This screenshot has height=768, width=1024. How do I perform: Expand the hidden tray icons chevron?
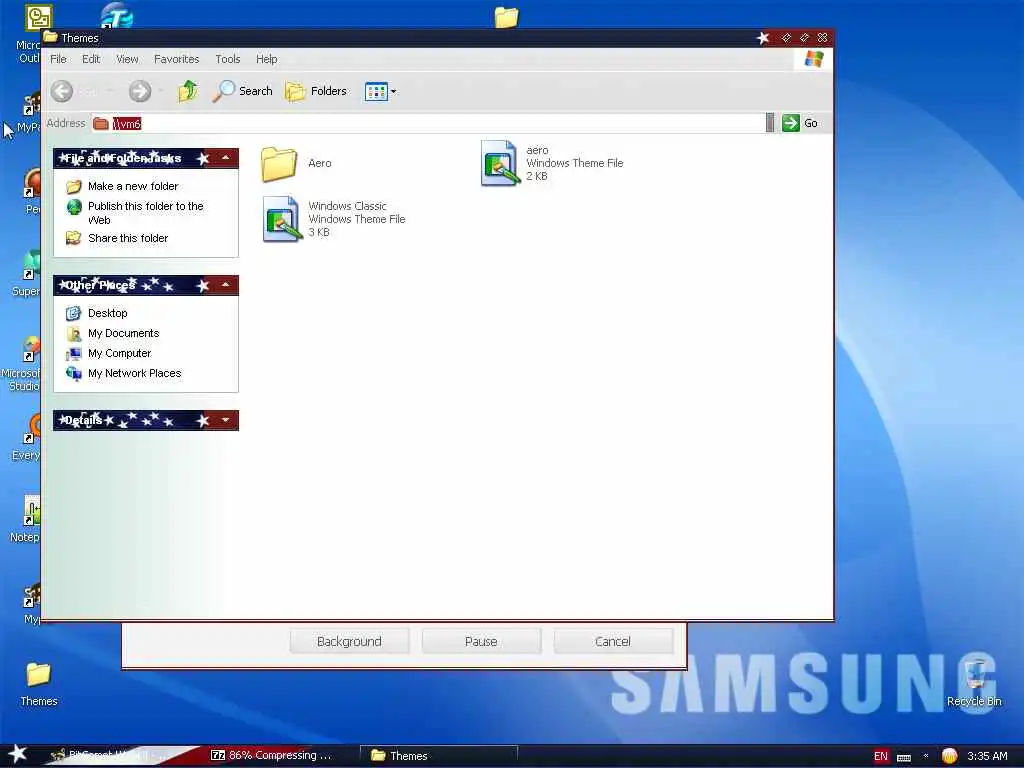[926, 756]
